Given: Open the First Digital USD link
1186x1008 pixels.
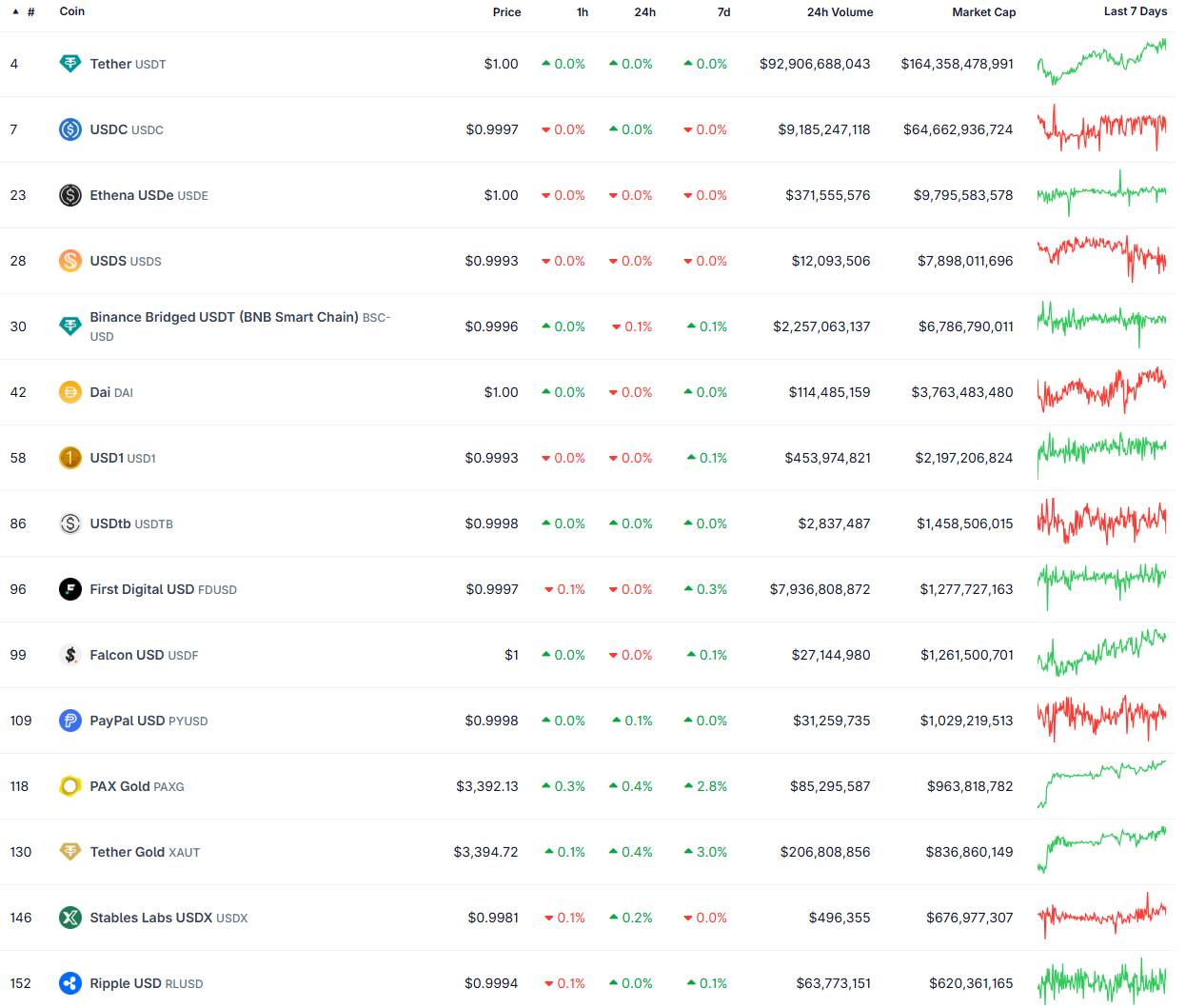Looking at the screenshot, I should point(164,589).
